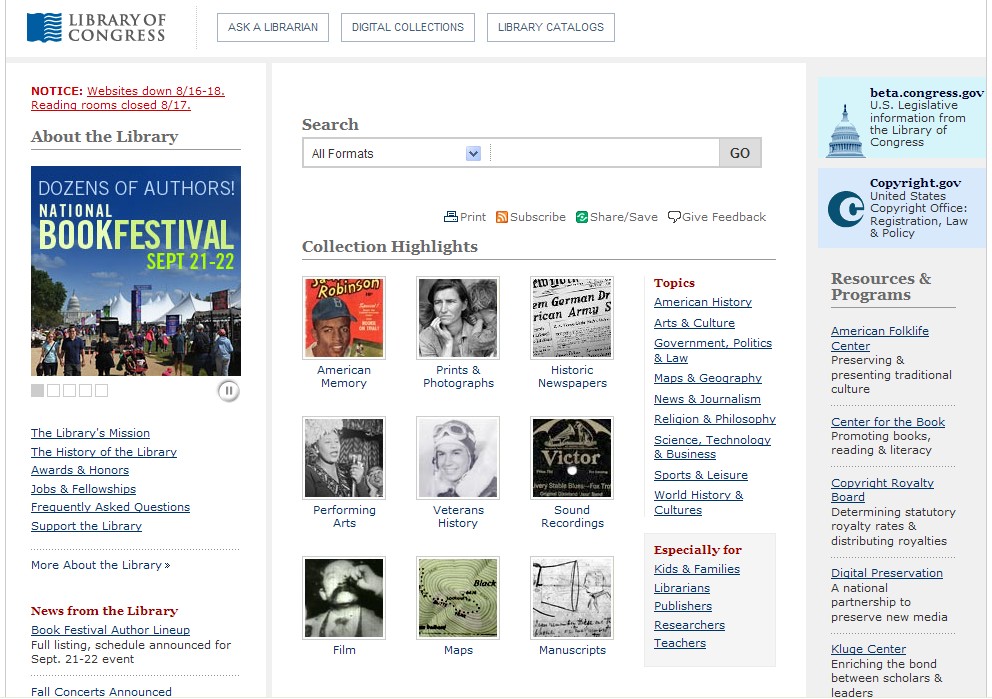Open the Center for the Book link

point(888,421)
